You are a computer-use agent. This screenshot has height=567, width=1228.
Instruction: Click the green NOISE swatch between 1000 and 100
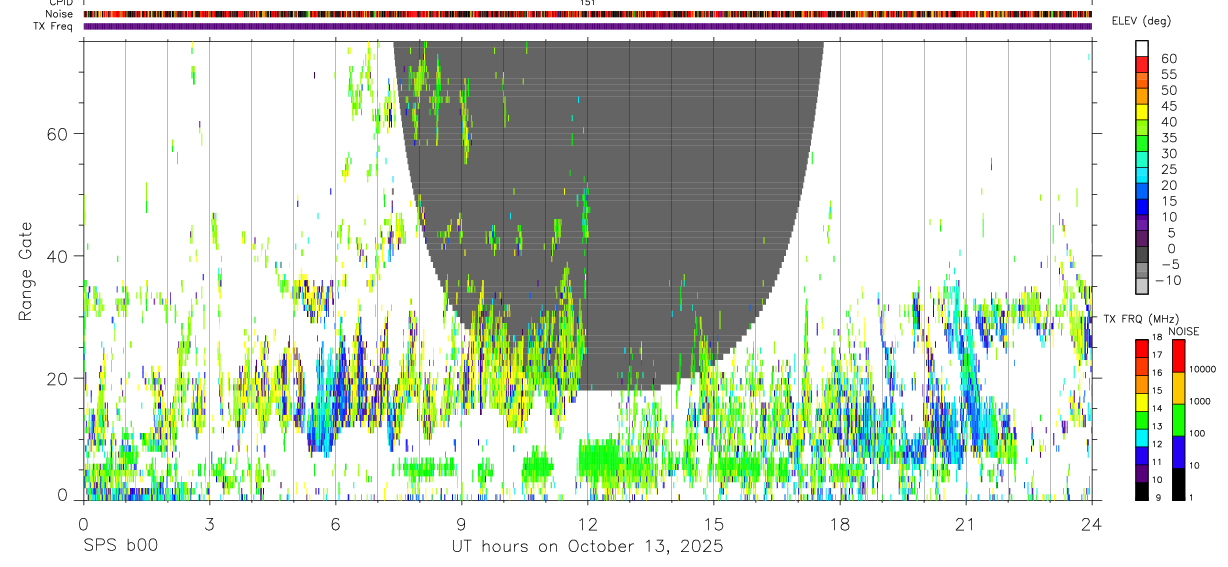click(1177, 420)
